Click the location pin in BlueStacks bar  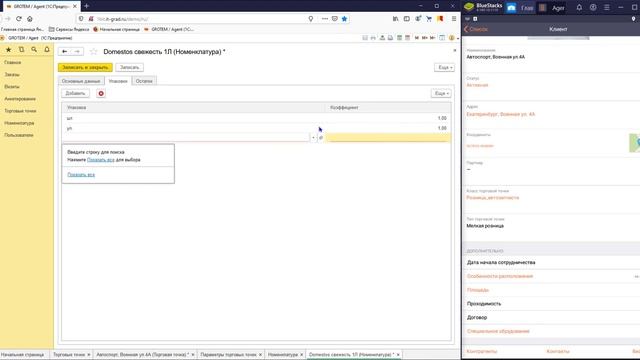(633, 19)
